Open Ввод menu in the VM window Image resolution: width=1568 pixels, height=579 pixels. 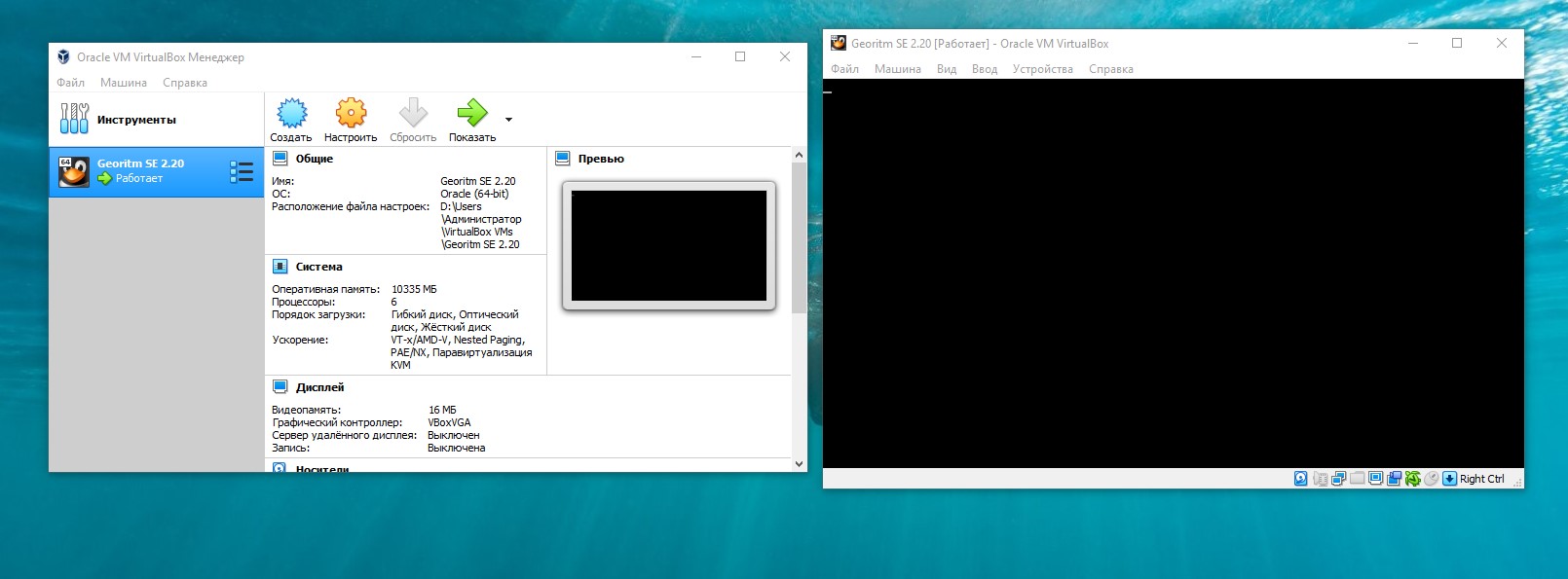[x=985, y=69]
